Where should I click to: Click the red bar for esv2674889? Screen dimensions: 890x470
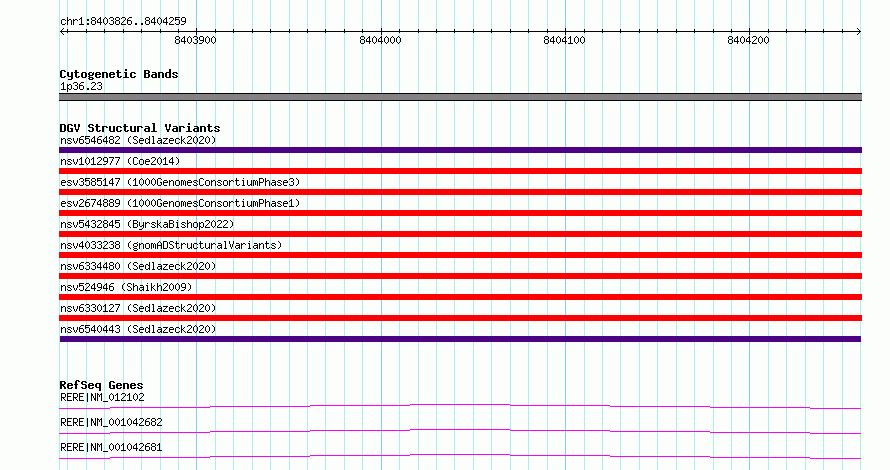(460, 213)
